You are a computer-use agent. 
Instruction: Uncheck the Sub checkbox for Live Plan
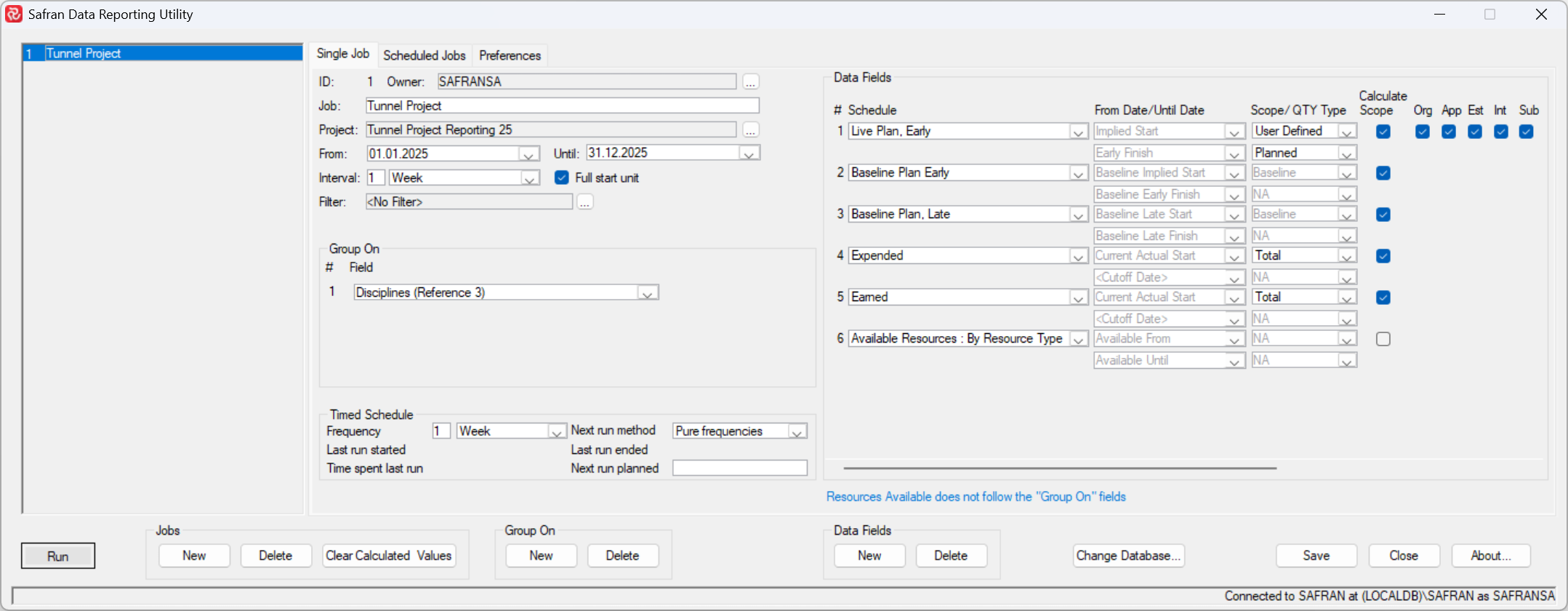[x=1526, y=132]
